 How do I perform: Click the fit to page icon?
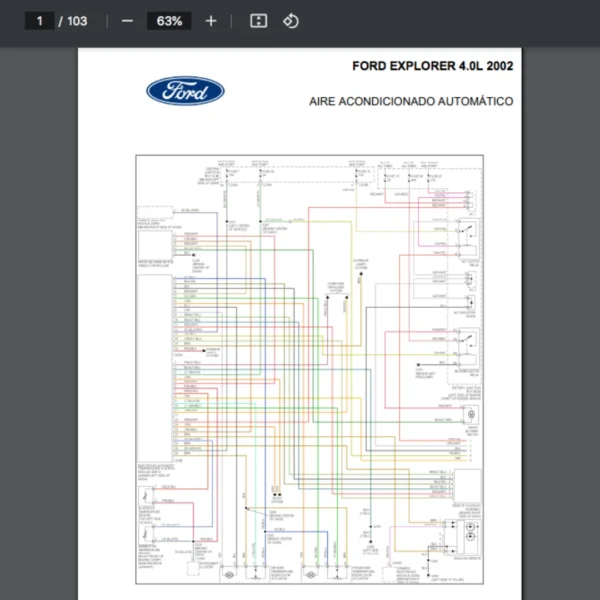[258, 21]
